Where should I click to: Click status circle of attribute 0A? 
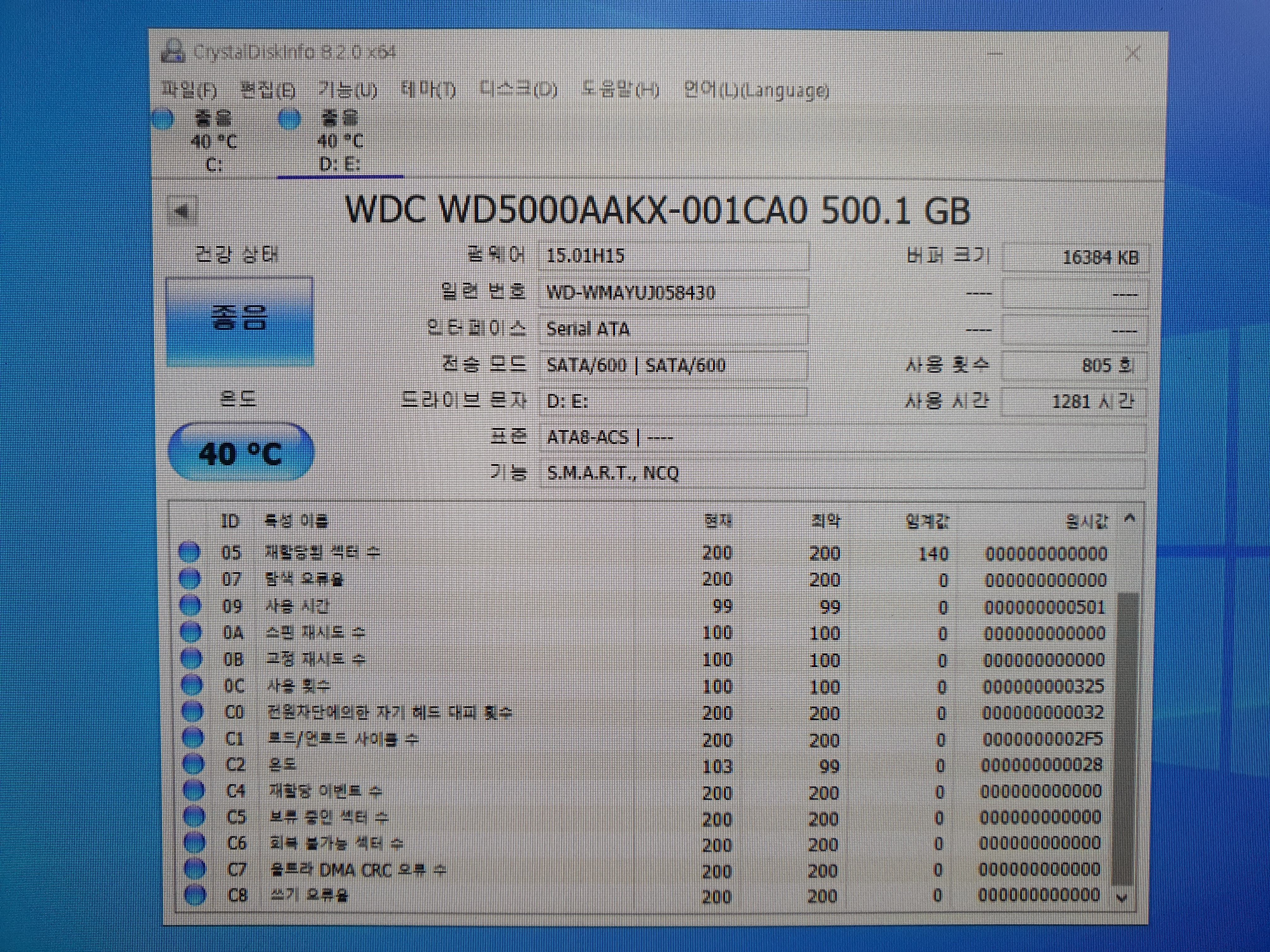coord(191,632)
